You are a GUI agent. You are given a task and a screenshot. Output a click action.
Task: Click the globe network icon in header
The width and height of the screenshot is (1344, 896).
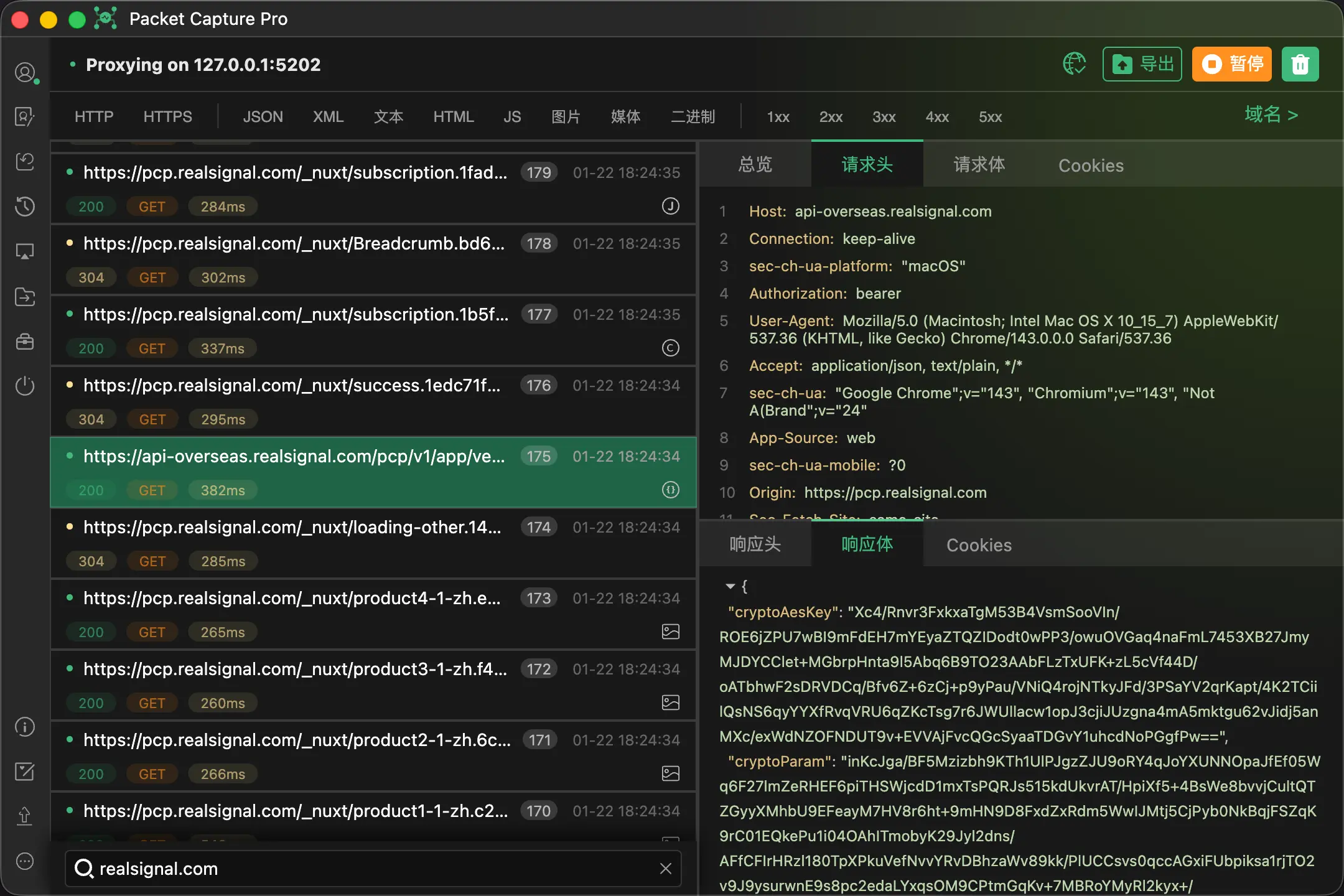[1075, 64]
